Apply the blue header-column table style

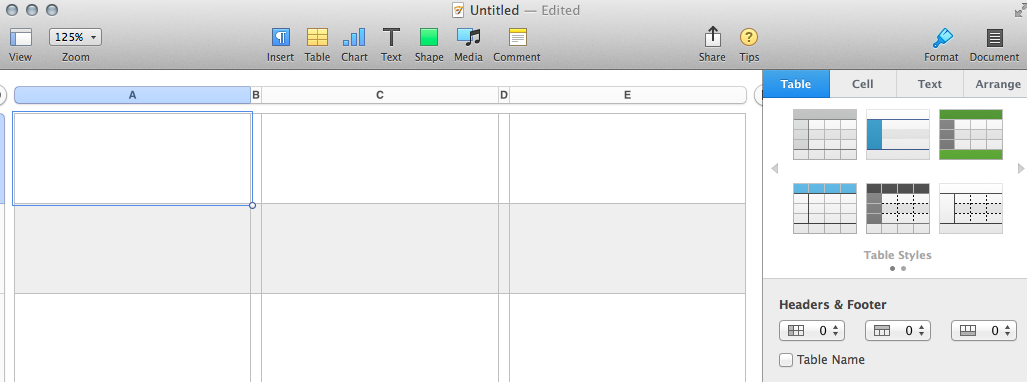coord(898,134)
